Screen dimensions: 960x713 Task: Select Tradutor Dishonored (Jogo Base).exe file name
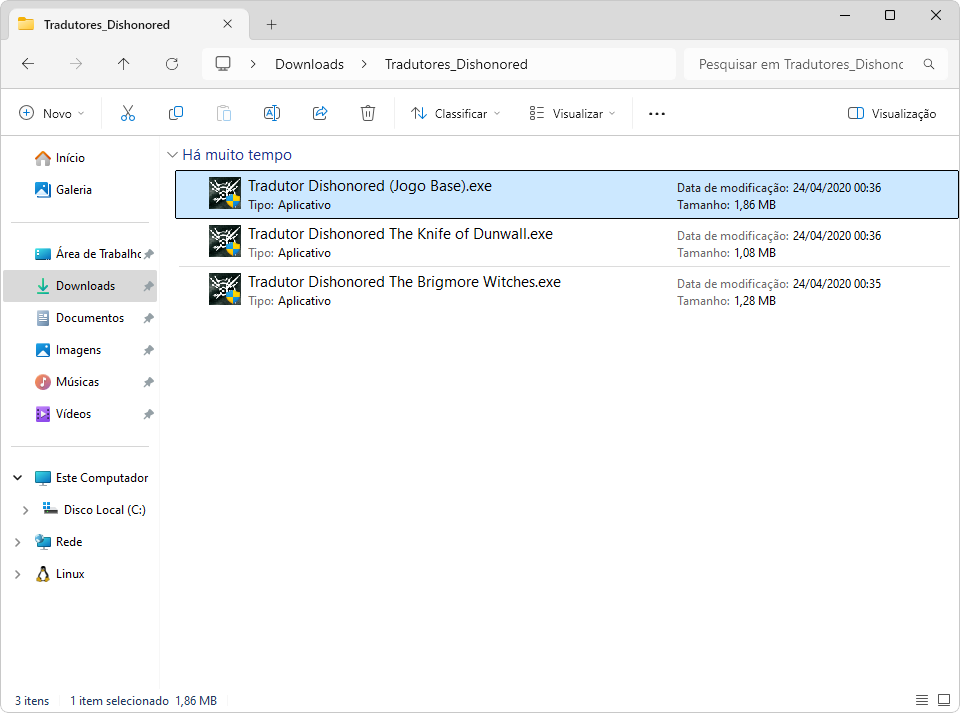coord(370,186)
